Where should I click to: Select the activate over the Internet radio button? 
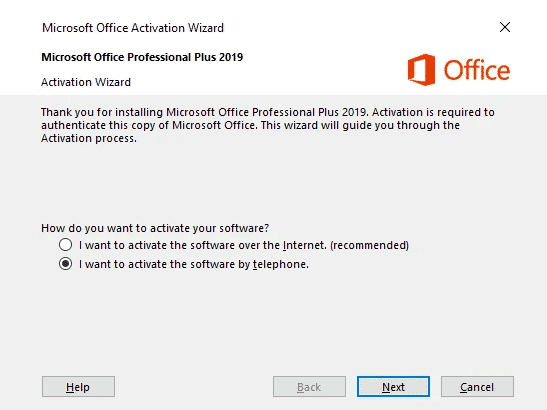point(66,245)
